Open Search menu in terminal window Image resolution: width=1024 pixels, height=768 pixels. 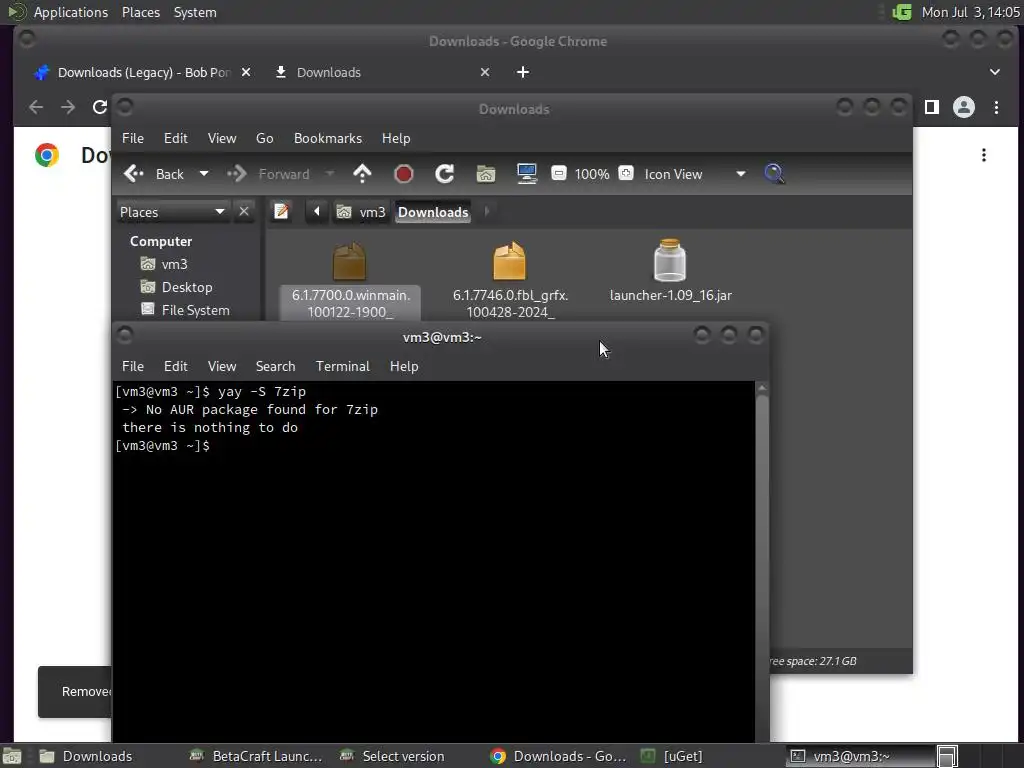(275, 366)
